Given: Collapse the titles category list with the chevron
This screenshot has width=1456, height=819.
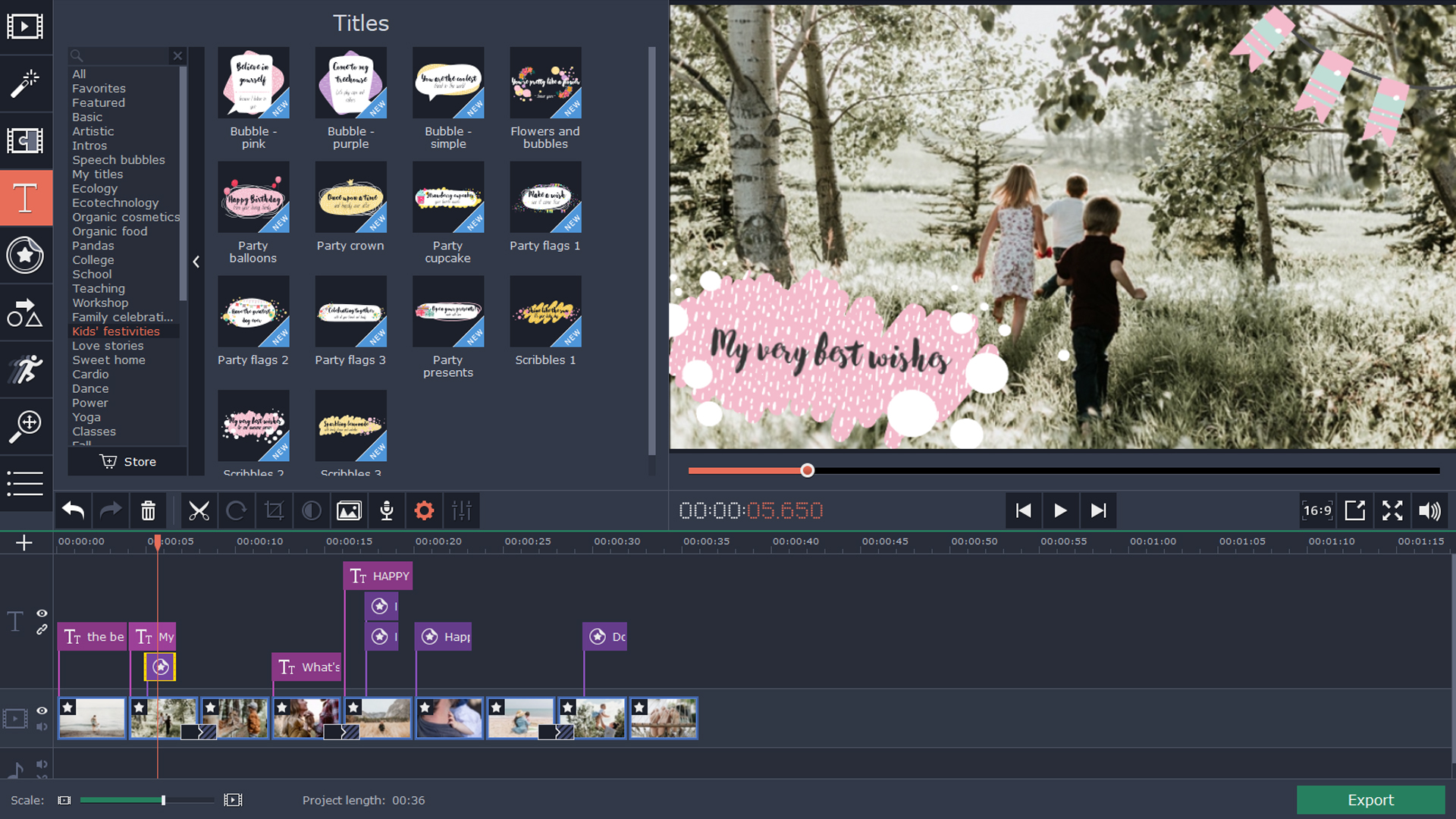Looking at the screenshot, I should tap(196, 262).
